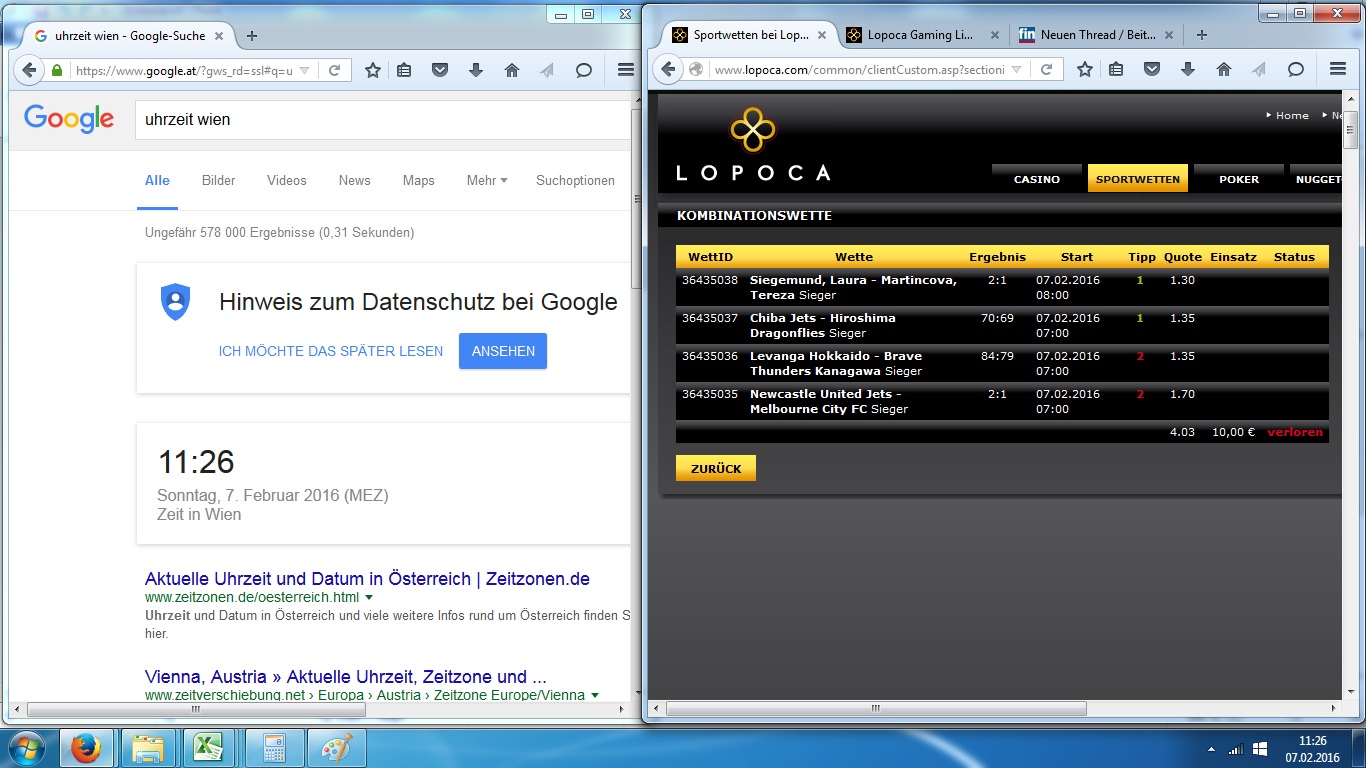Click Back arrow in Google Firefox window
The height and width of the screenshot is (768, 1366).
tap(29, 70)
